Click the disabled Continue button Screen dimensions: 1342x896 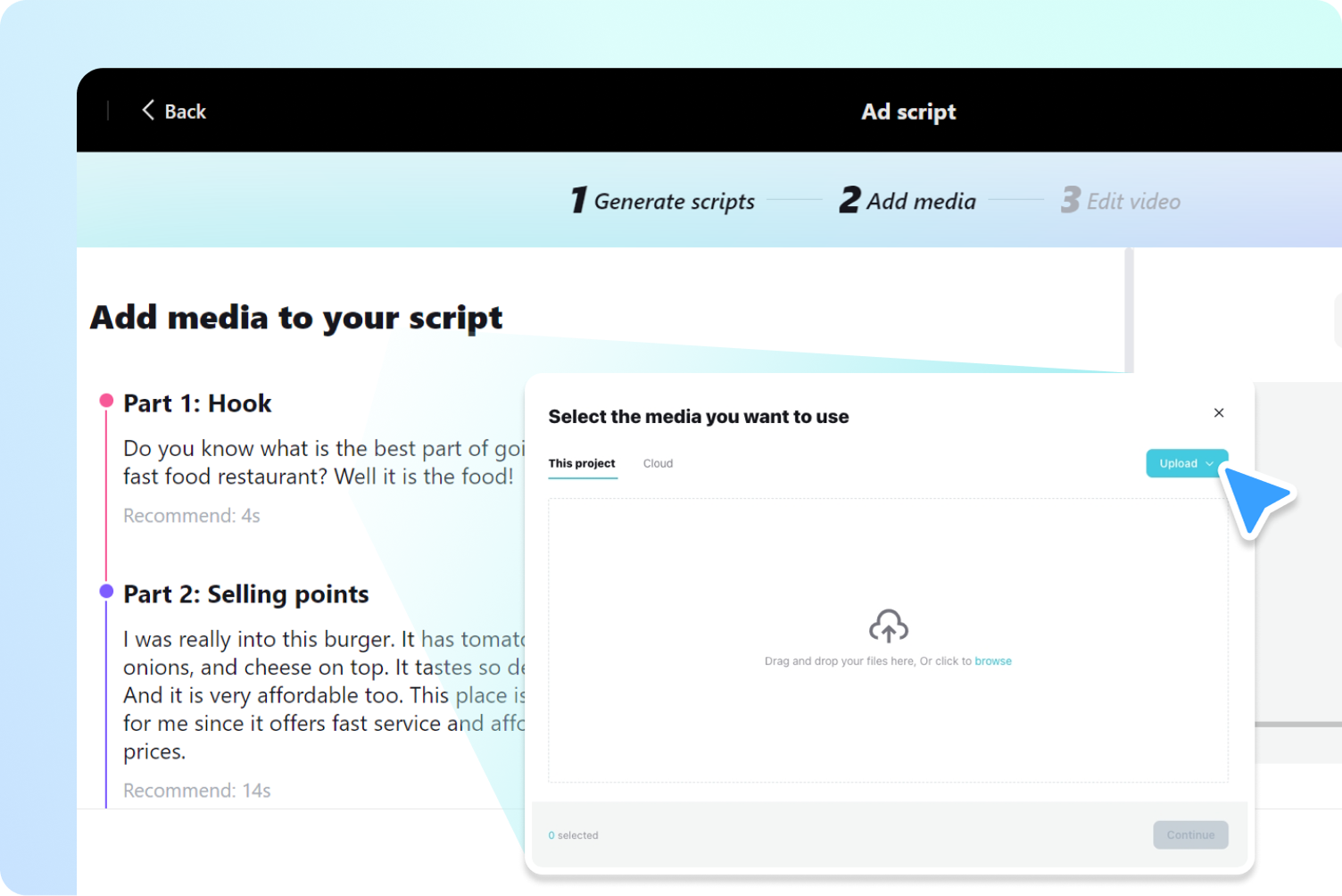pos(1190,834)
